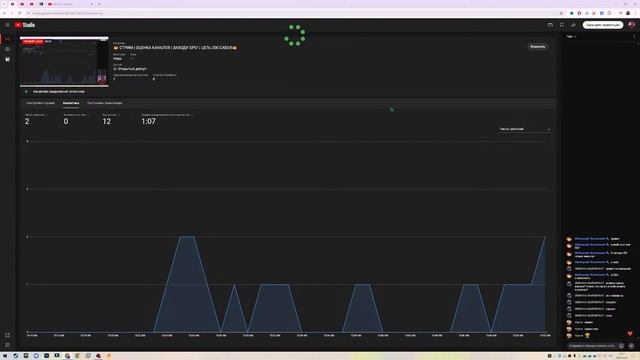Select the Stream icon in left sidebar
640x360 pixels.
point(7,39)
